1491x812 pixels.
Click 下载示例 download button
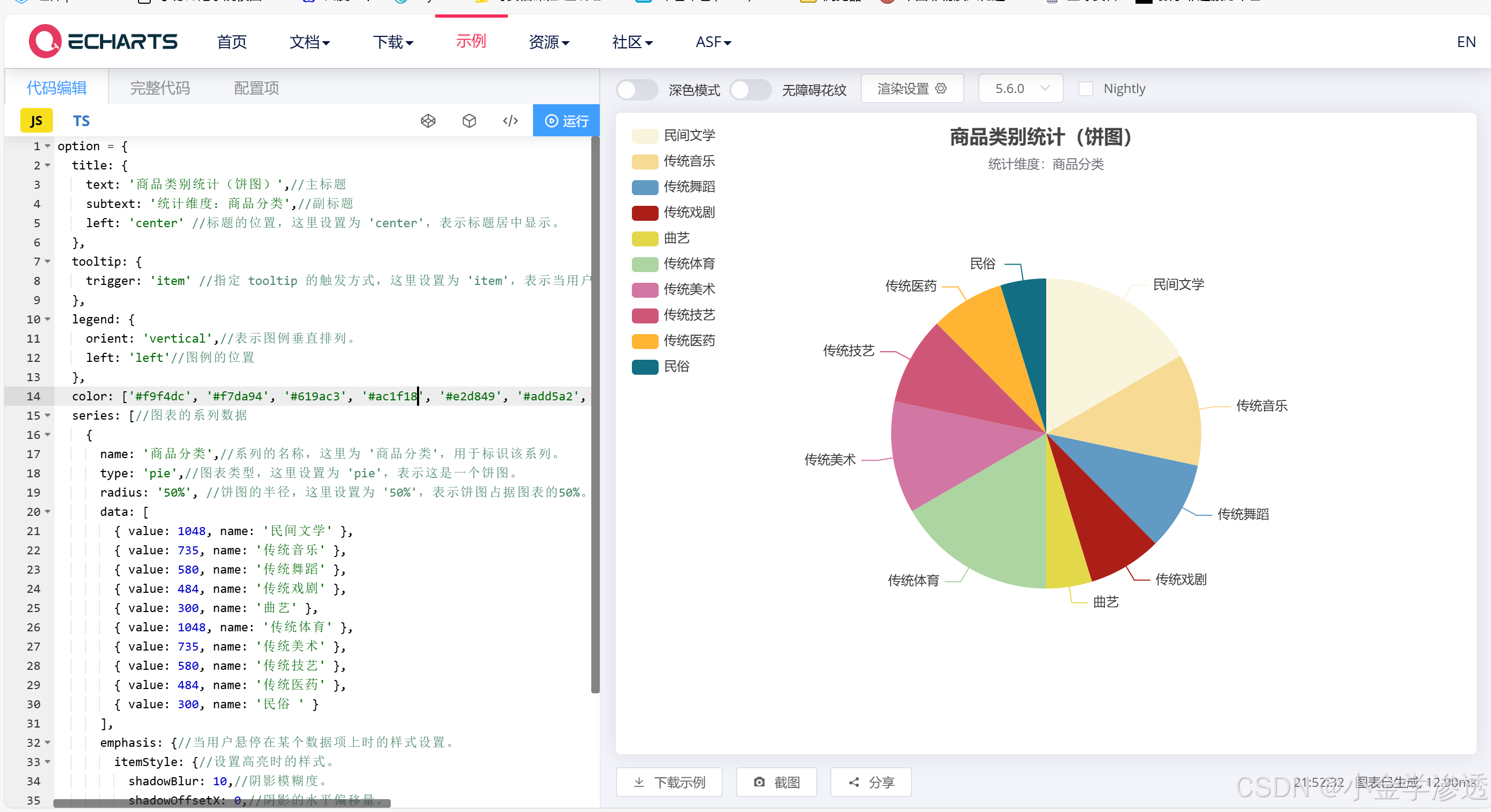669,783
